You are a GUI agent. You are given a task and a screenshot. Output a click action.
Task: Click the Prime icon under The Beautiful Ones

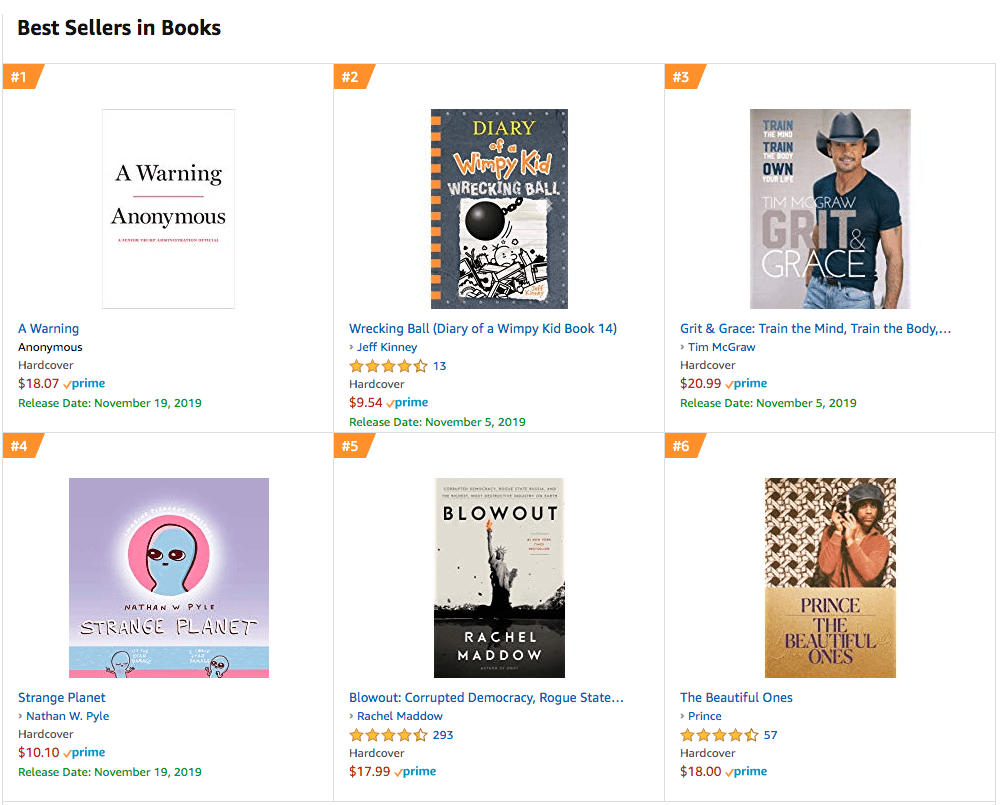coord(745,771)
